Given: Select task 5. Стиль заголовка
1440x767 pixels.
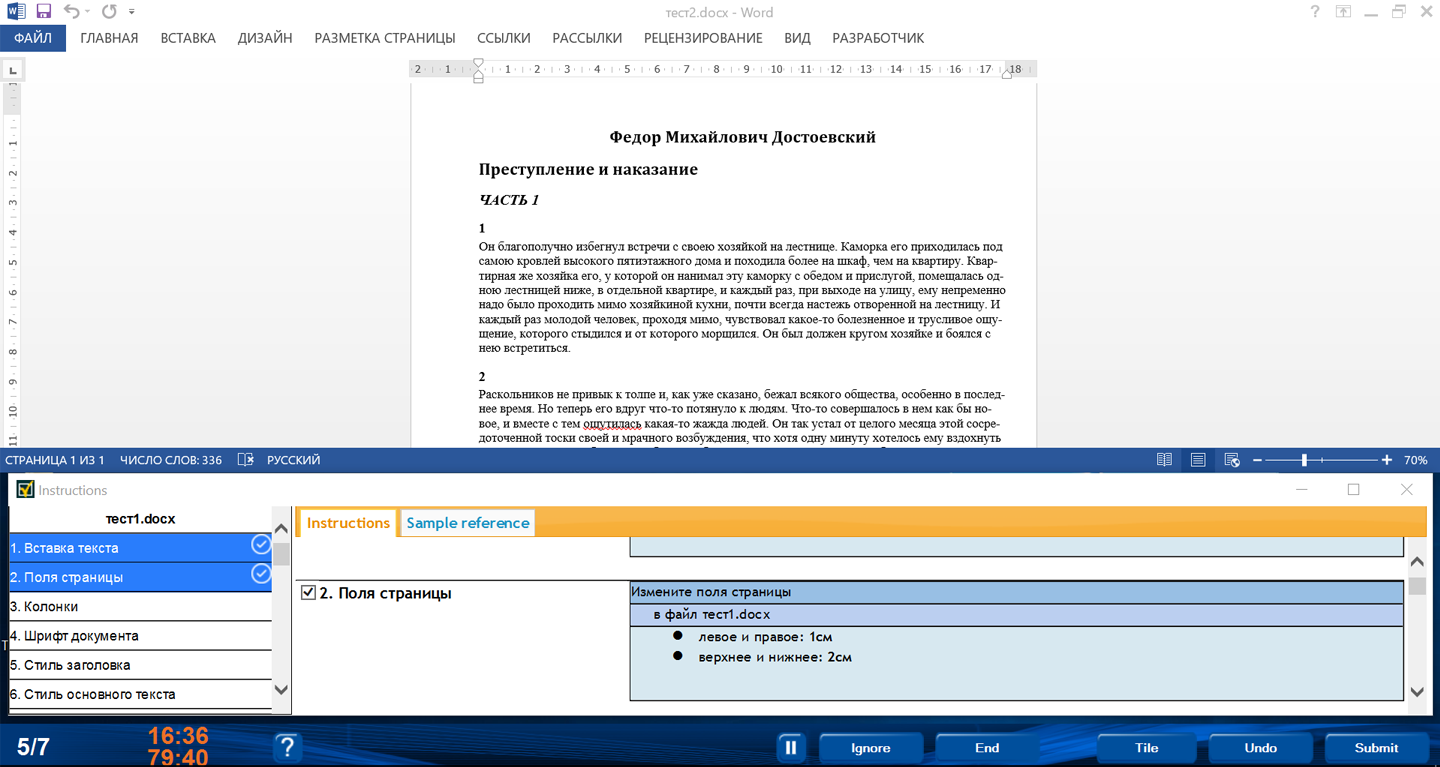Looking at the screenshot, I should (140, 664).
